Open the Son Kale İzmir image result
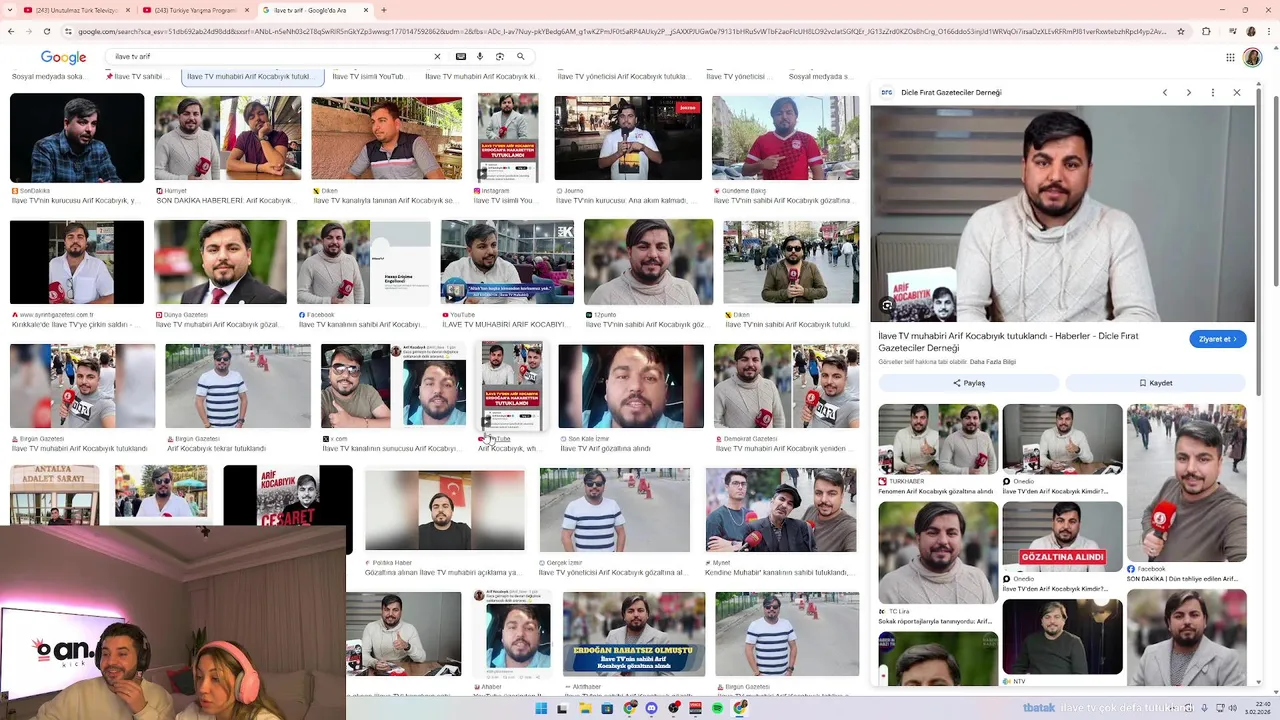Image resolution: width=1280 pixels, height=720 pixels. pos(631,386)
